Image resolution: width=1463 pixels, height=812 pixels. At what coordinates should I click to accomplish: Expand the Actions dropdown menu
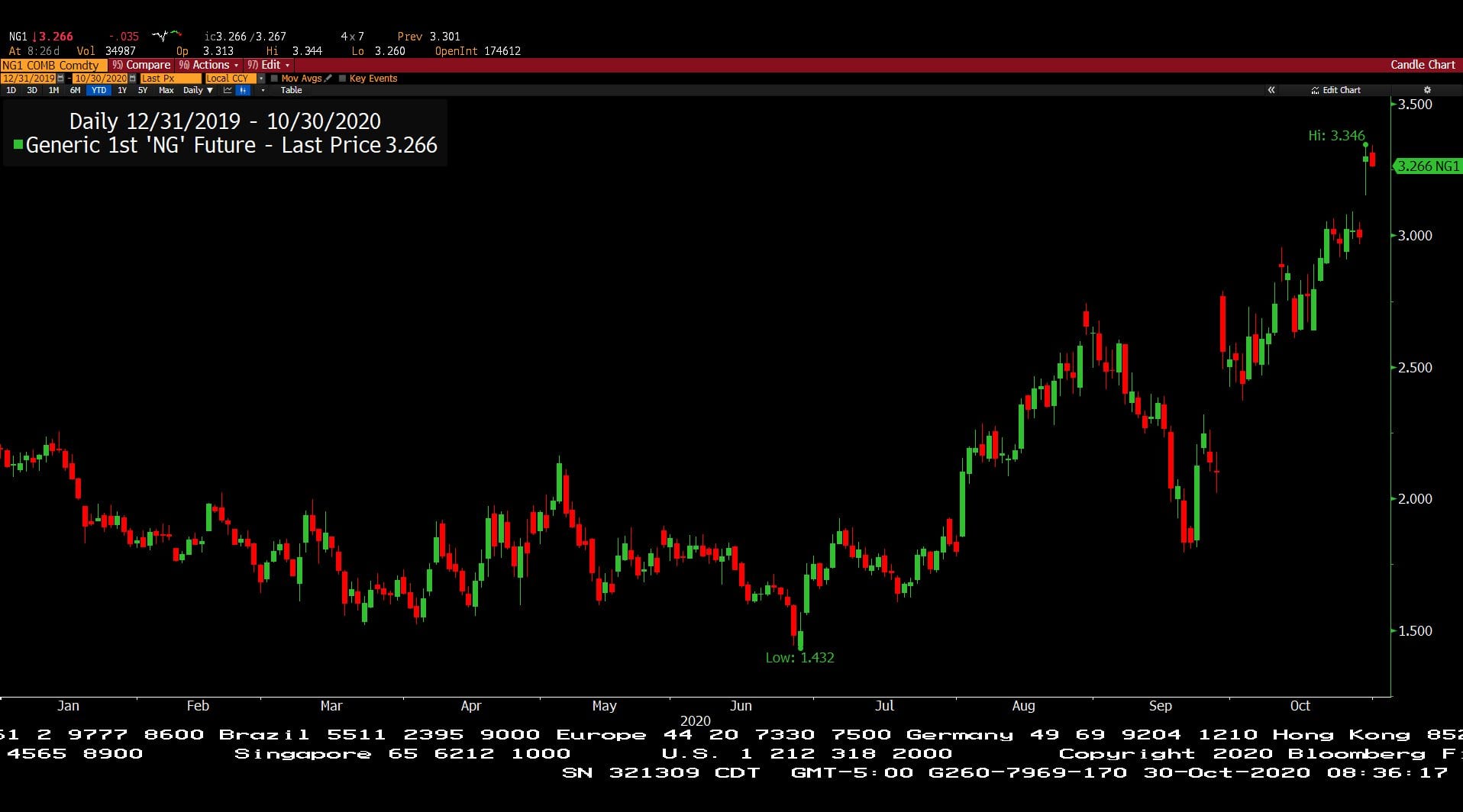pos(209,65)
